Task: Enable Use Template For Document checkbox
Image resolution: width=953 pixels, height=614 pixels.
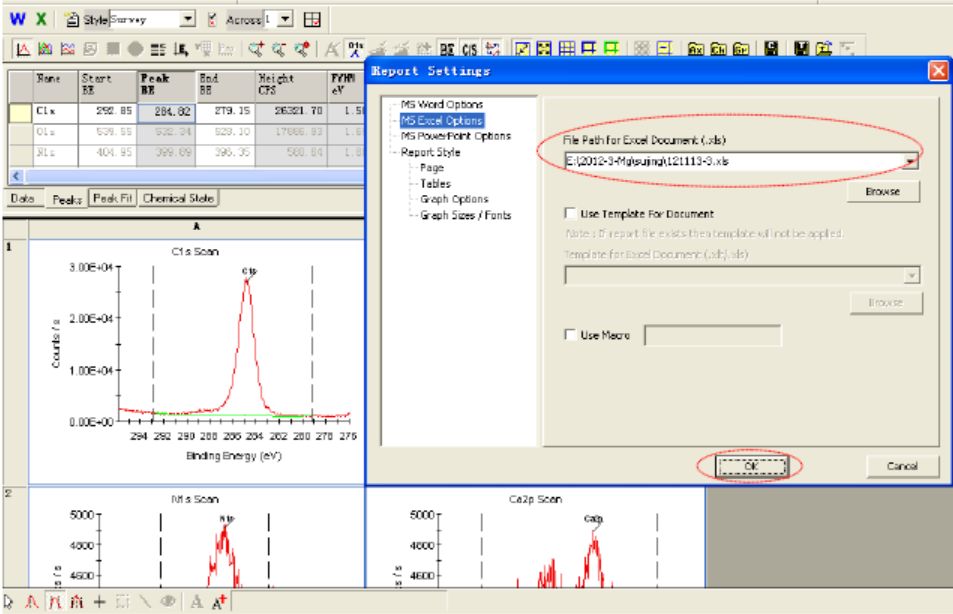Action: pyautogui.click(x=571, y=214)
